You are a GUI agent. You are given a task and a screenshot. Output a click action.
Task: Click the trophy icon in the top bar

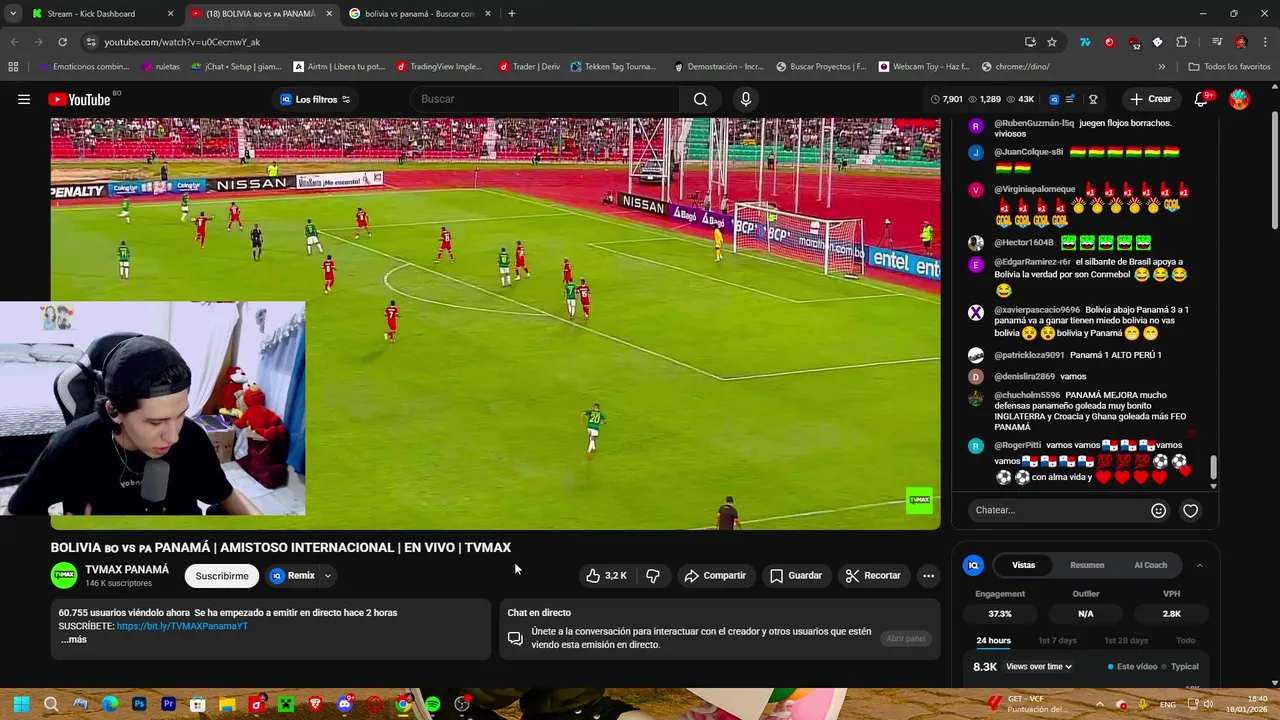tap(1093, 99)
